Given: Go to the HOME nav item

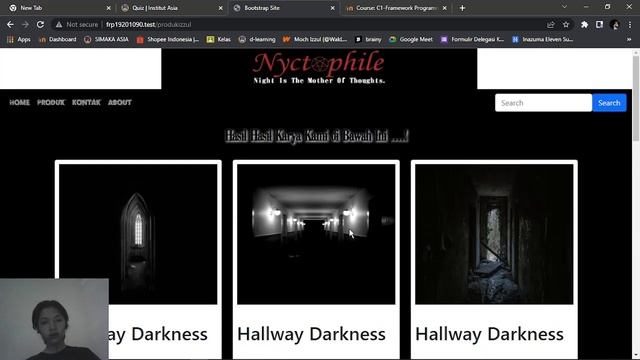Looking at the screenshot, I should click(19, 102).
